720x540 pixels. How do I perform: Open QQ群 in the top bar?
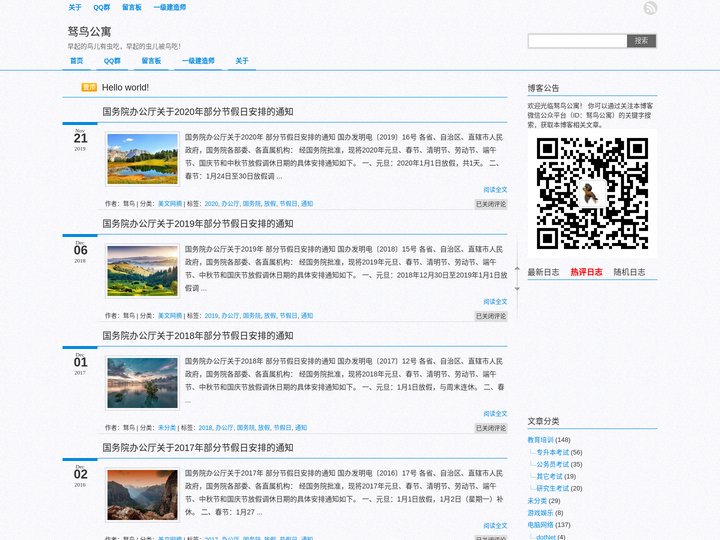click(101, 7)
